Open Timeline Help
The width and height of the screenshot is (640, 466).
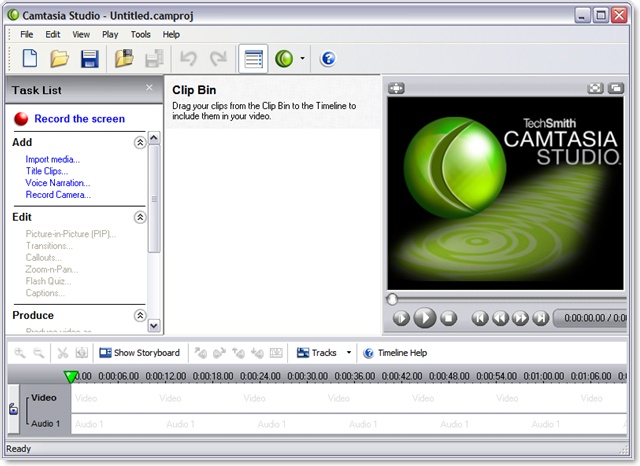(x=395, y=353)
